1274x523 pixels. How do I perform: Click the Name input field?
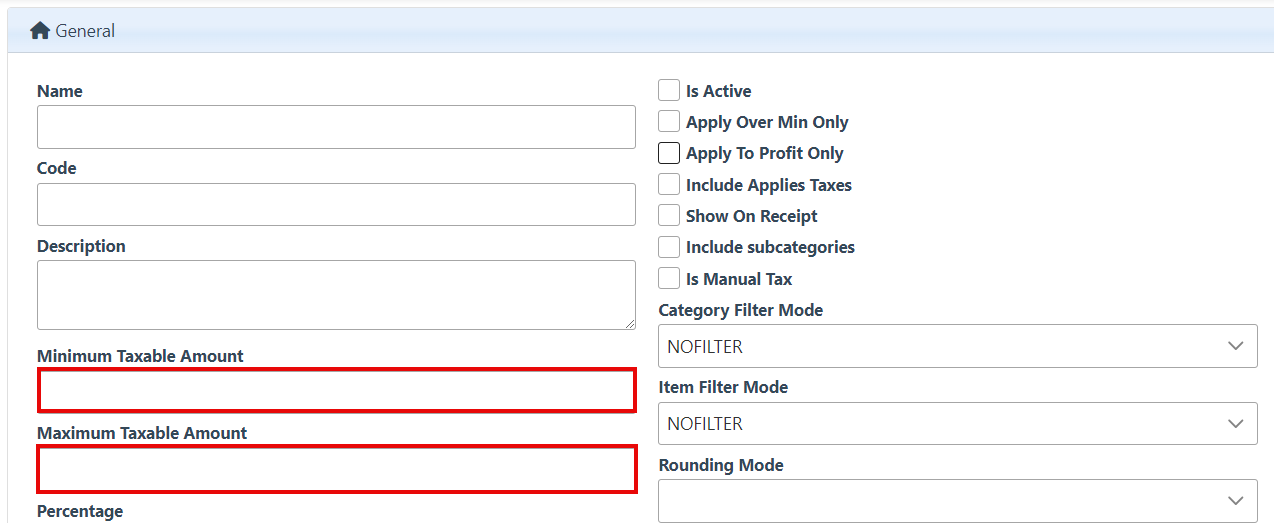pos(336,127)
